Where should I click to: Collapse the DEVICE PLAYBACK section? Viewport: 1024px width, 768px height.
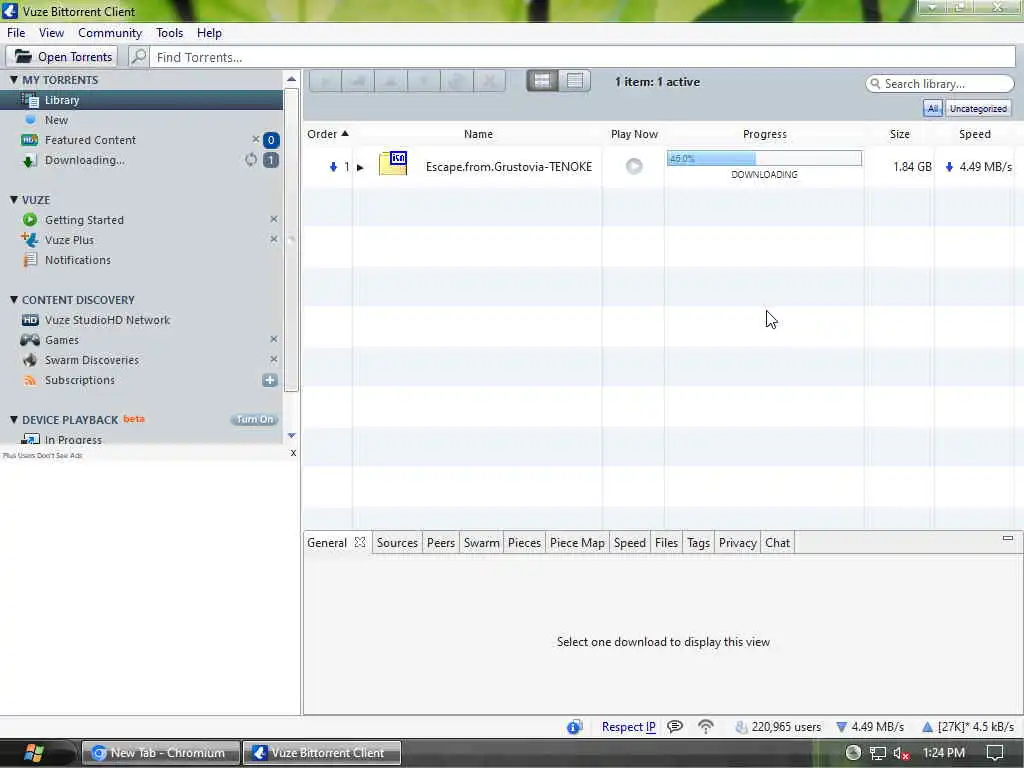14,420
